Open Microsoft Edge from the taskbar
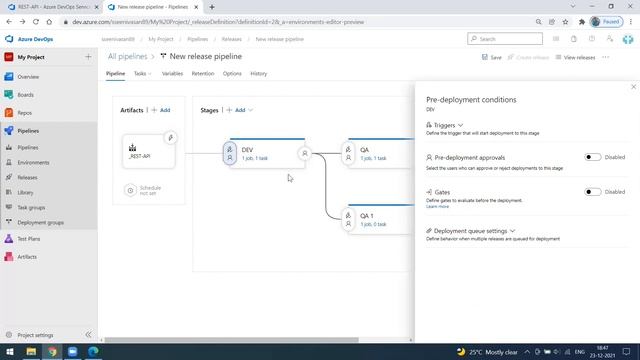The image size is (640, 360). 93,352
